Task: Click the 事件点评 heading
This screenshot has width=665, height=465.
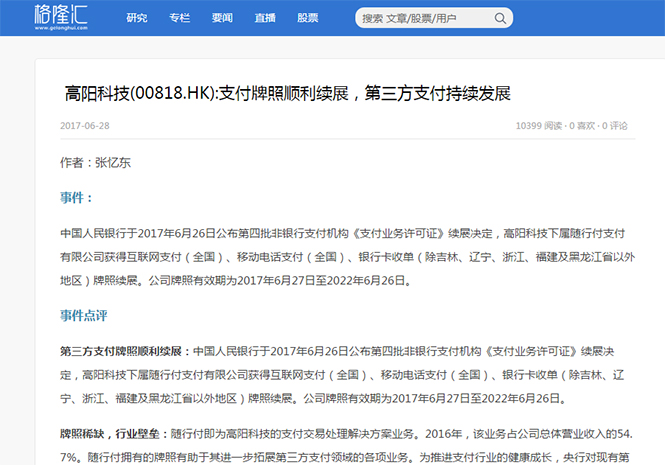Action: point(84,316)
